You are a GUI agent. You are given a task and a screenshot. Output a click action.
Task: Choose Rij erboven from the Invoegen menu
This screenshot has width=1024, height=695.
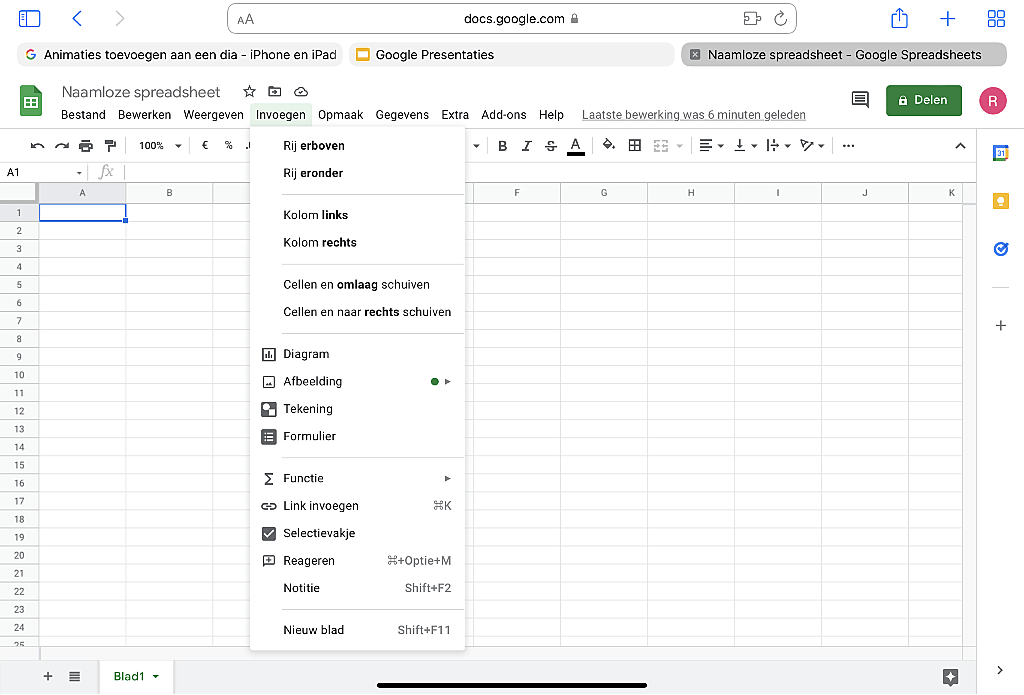[357, 146]
